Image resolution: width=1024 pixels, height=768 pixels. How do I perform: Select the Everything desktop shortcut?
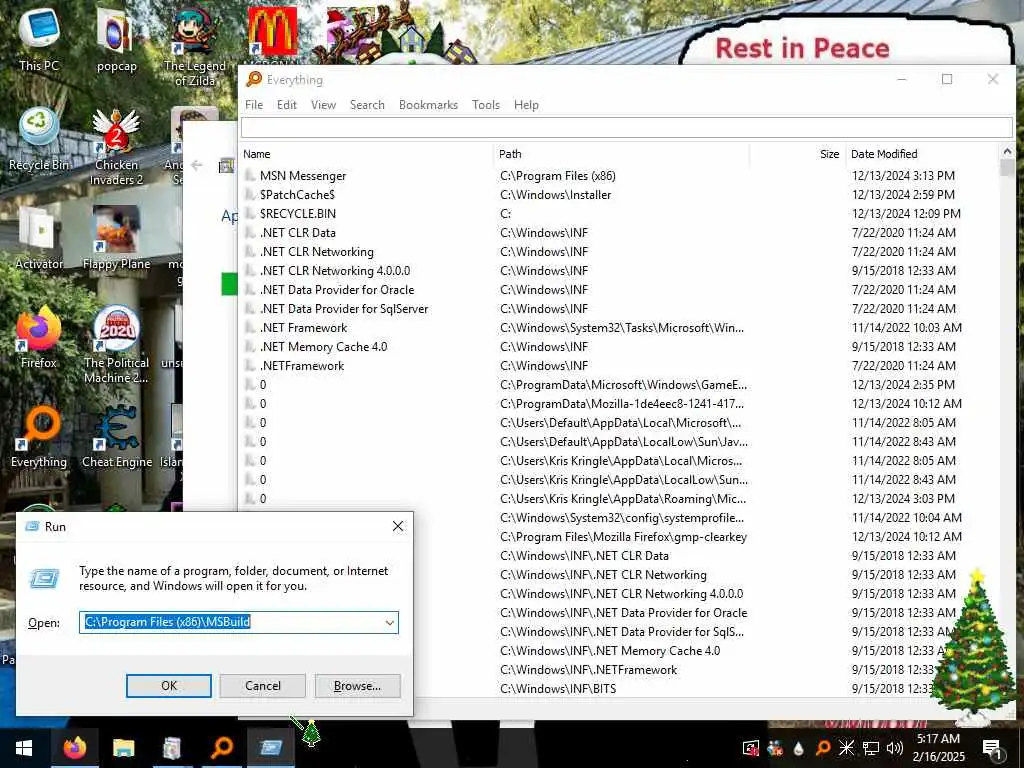tap(39, 436)
